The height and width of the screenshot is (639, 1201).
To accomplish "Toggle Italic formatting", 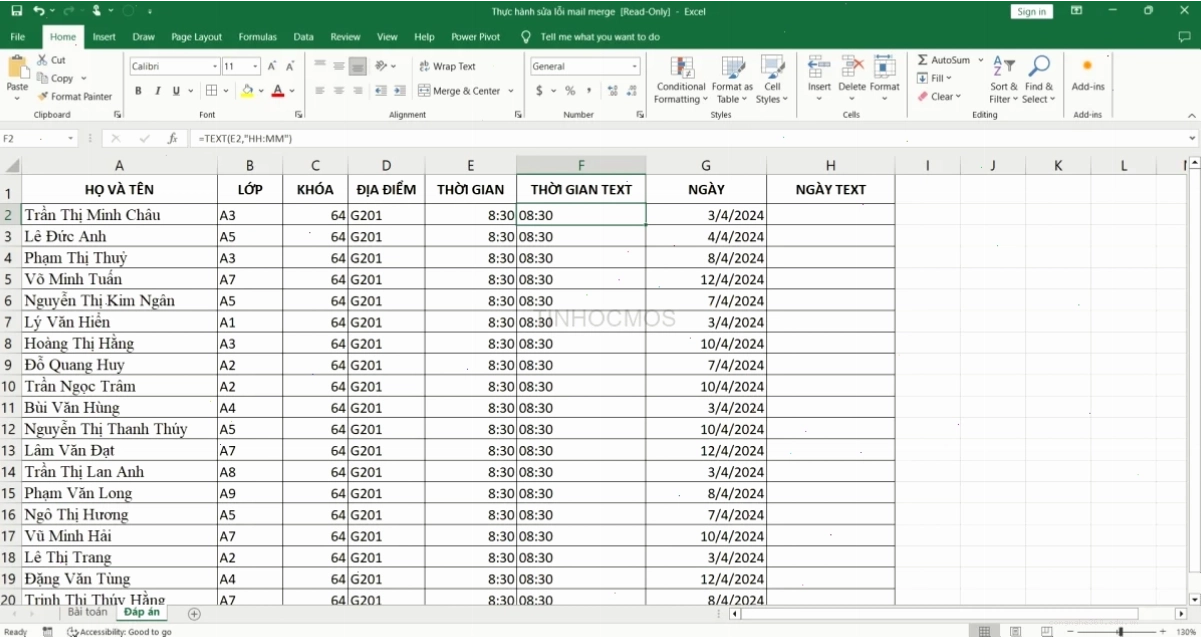I will [158, 90].
